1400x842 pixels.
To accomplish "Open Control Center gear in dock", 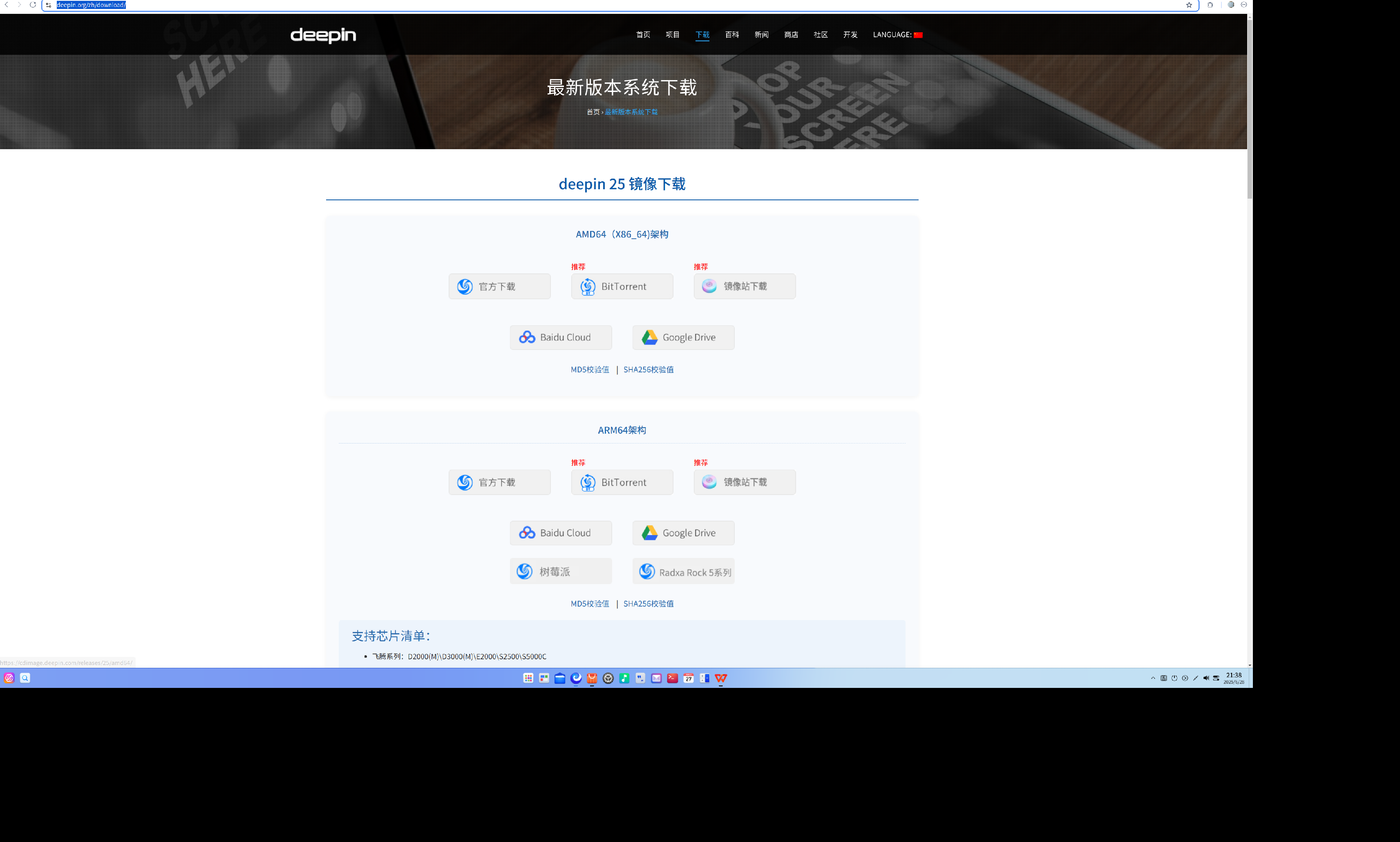I will point(608,678).
